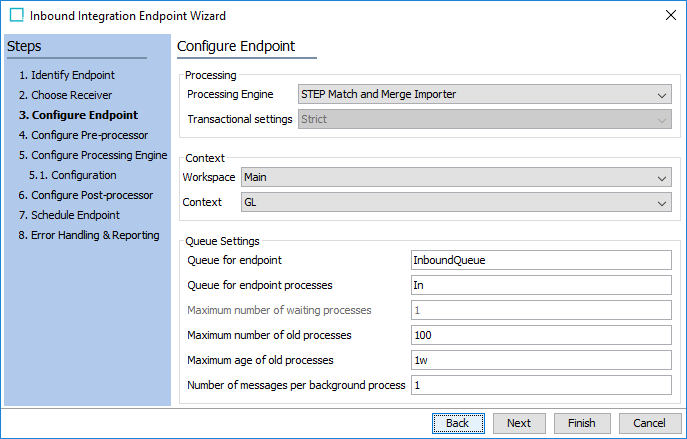Open the Schedule Endpoint step
Image resolution: width=687 pixels, height=439 pixels.
(x=68, y=215)
